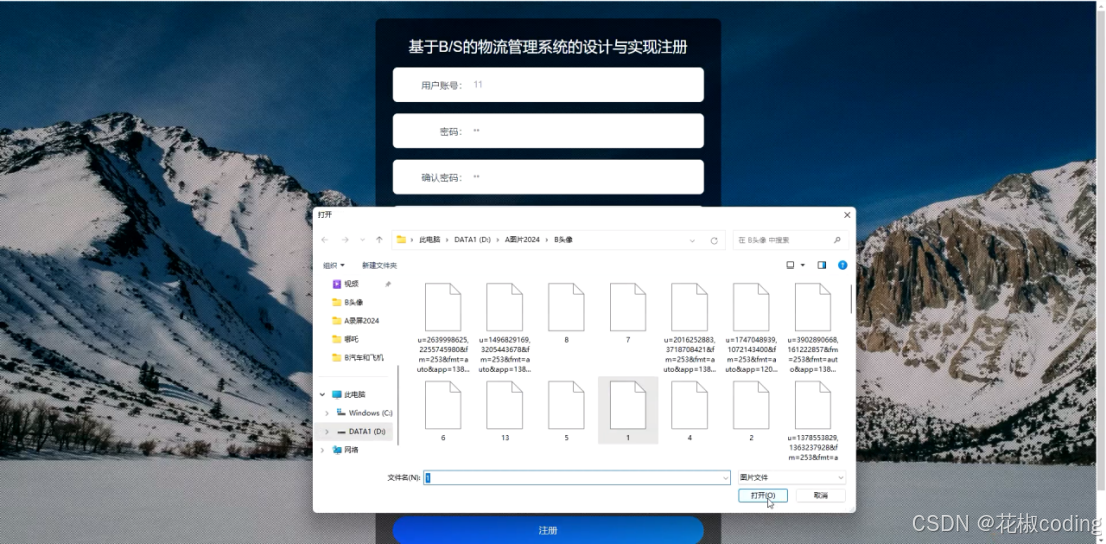1106x544 pixels.
Task: Close the 打开 file dialog
Action: pyautogui.click(x=846, y=214)
